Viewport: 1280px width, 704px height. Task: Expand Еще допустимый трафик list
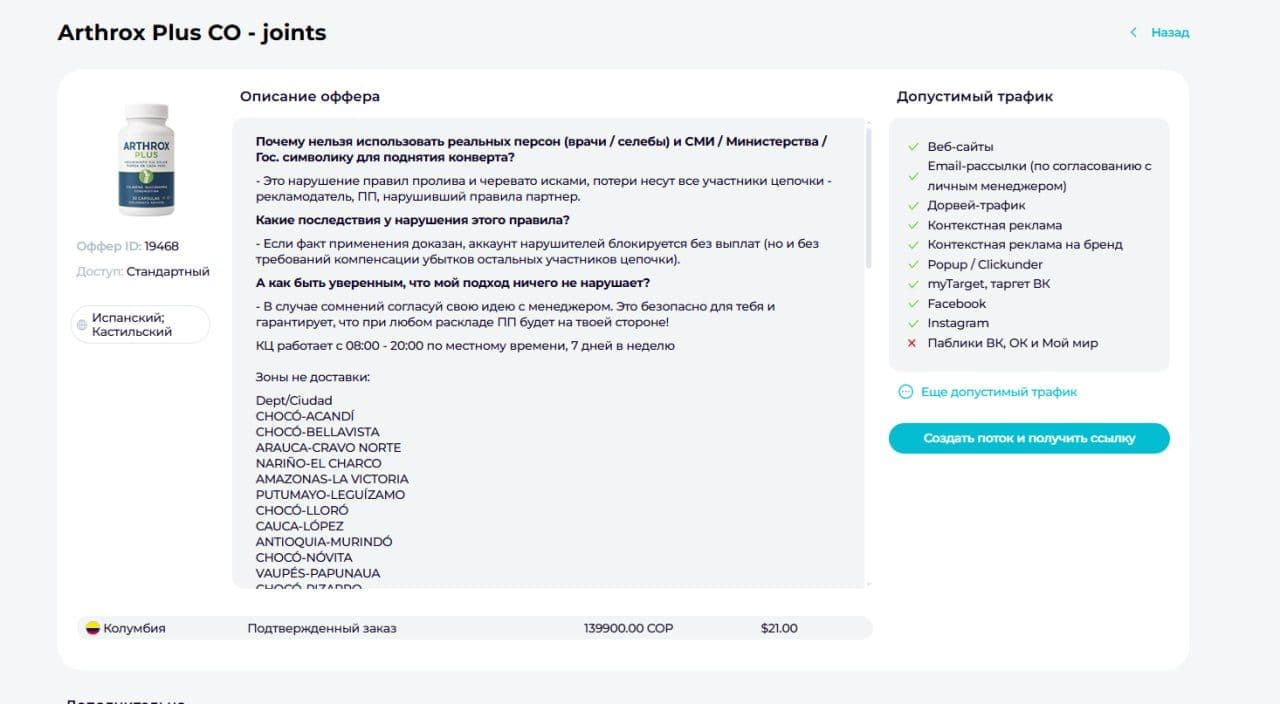coord(998,392)
